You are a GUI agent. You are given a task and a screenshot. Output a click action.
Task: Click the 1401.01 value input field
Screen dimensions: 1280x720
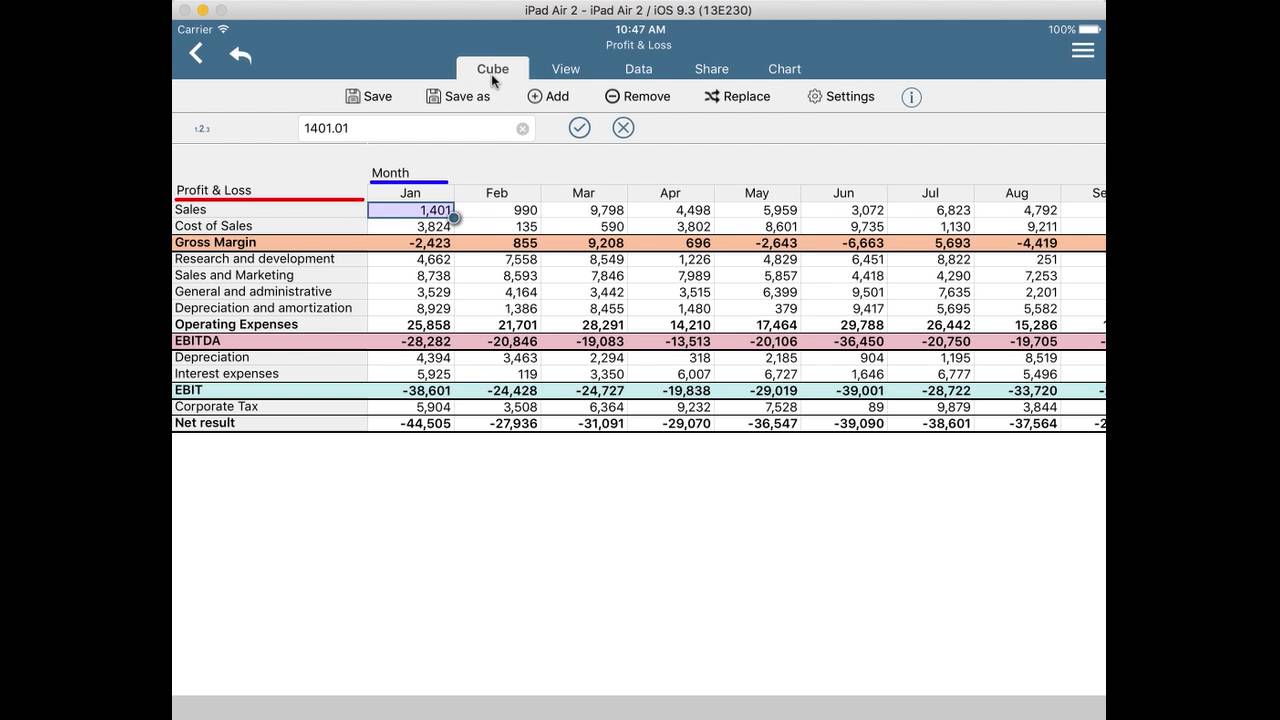click(x=416, y=128)
